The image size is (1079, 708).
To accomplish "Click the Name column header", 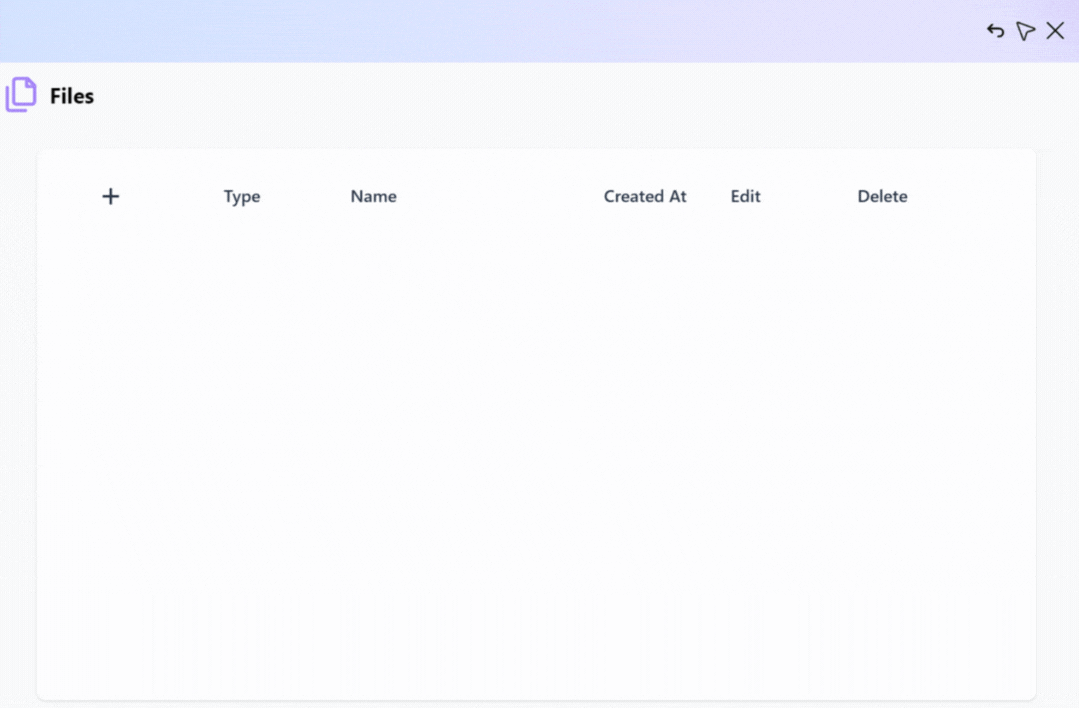I will [374, 196].
